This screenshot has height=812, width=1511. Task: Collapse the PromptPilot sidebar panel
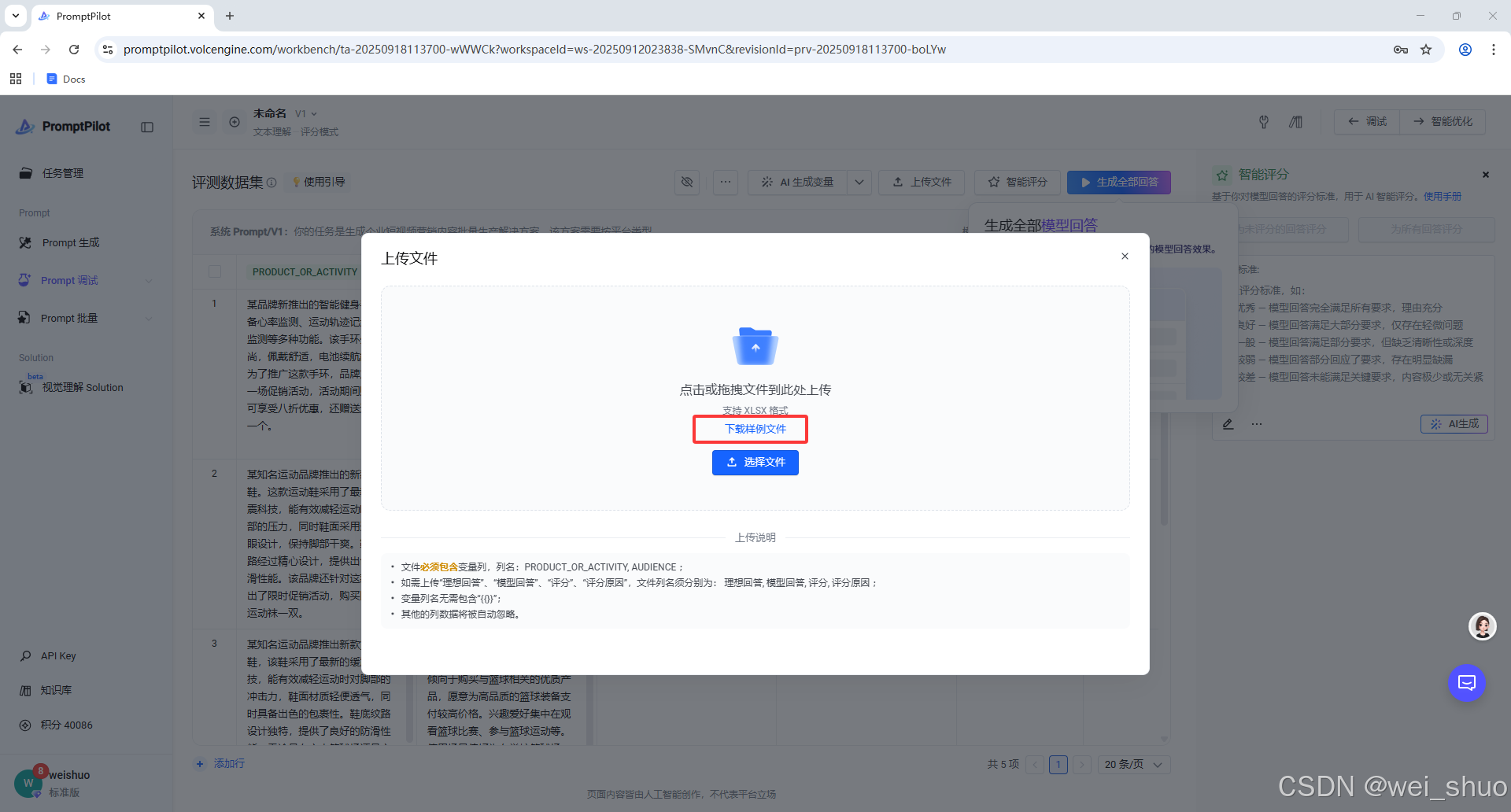pyautogui.click(x=147, y=127)
